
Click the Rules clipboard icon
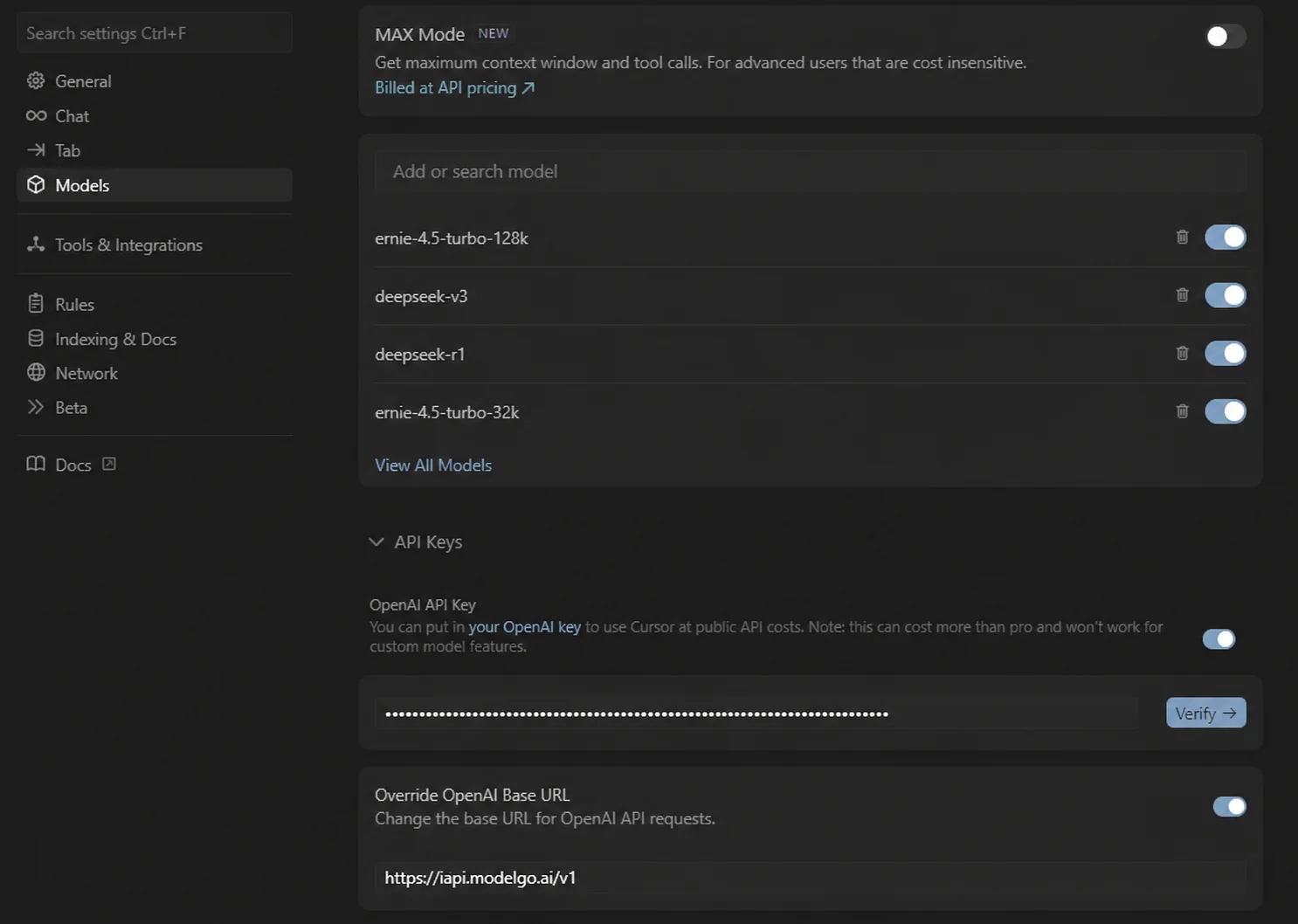tap(36, 304)
